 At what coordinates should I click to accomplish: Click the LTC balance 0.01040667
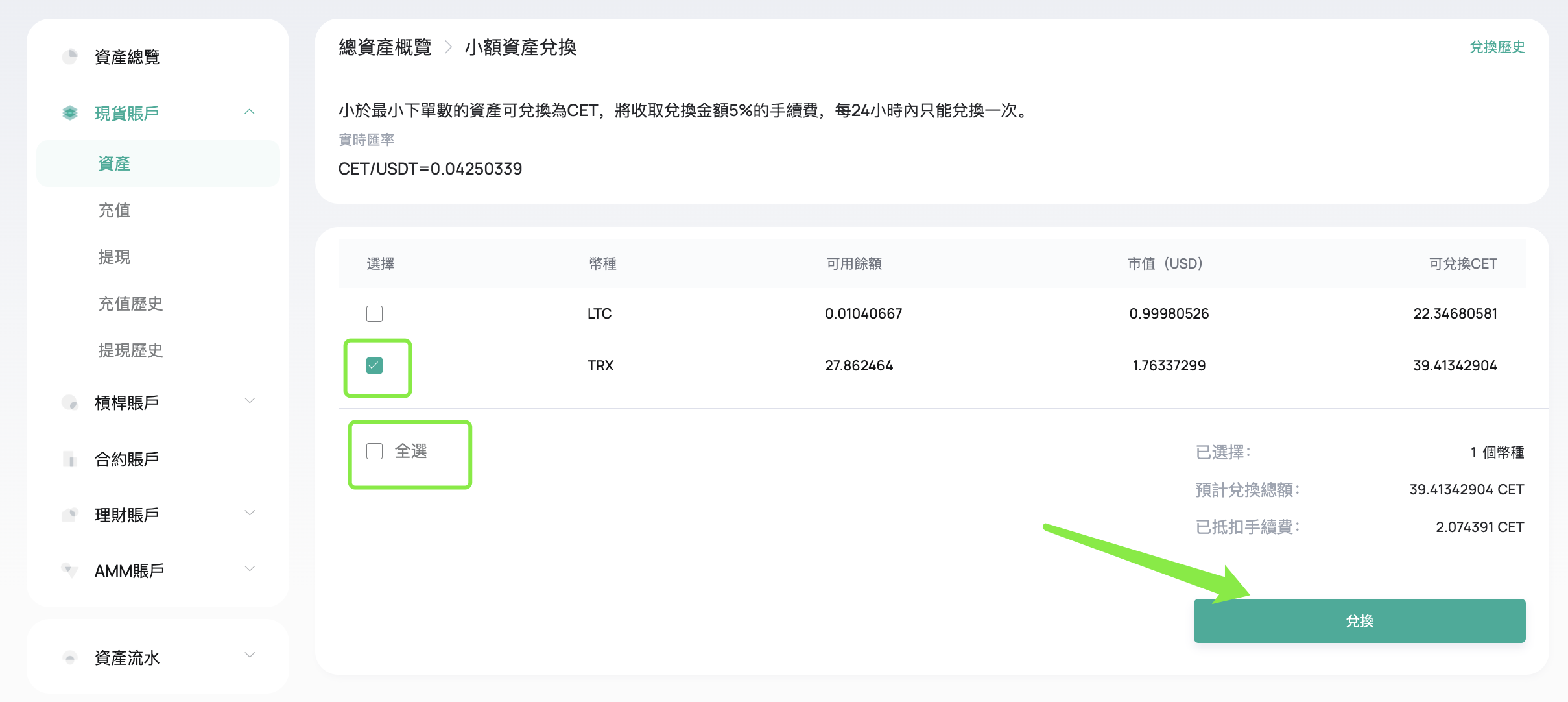point(863,314)
